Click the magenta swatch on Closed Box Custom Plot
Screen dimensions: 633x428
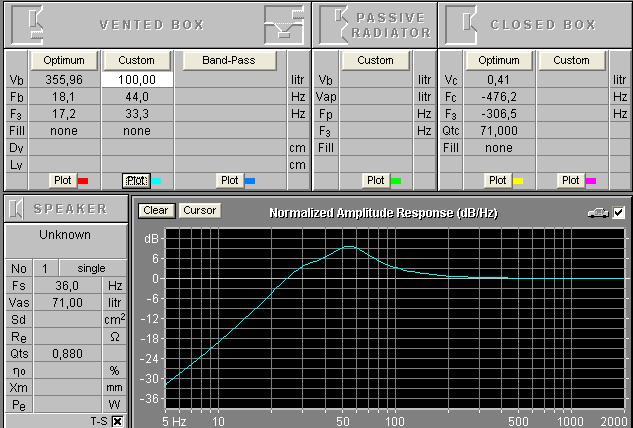tap(591, 180)
